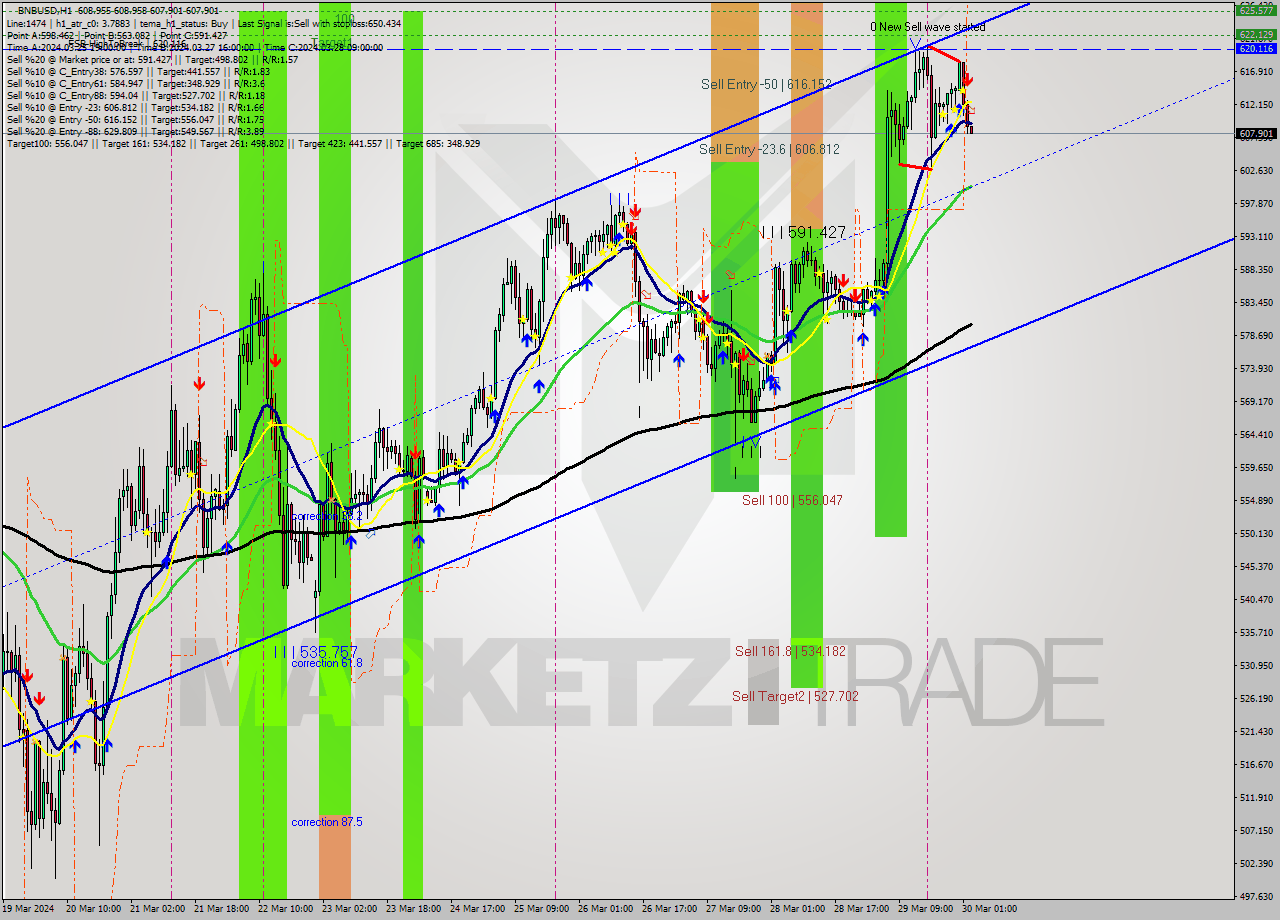Click the 521.430 price axis value
The width and height of the screenshot is (1280, 920).
[1256, 732]
